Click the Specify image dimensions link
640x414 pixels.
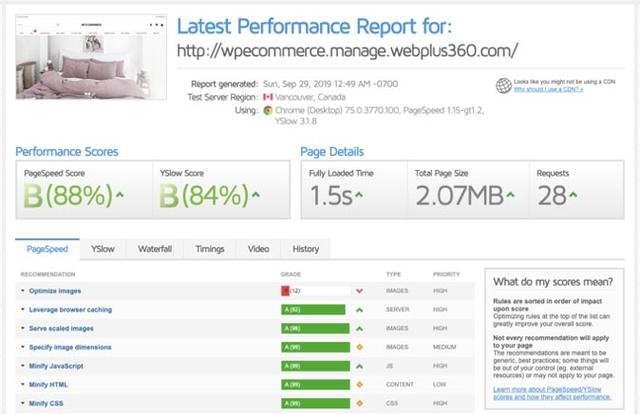tap(70, 347)
